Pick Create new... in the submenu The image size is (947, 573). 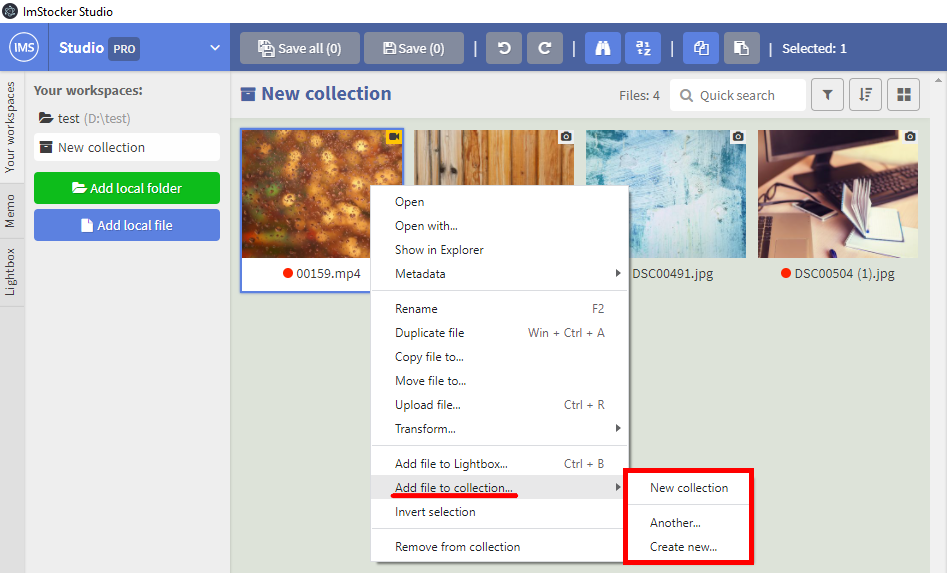(689, 547)
